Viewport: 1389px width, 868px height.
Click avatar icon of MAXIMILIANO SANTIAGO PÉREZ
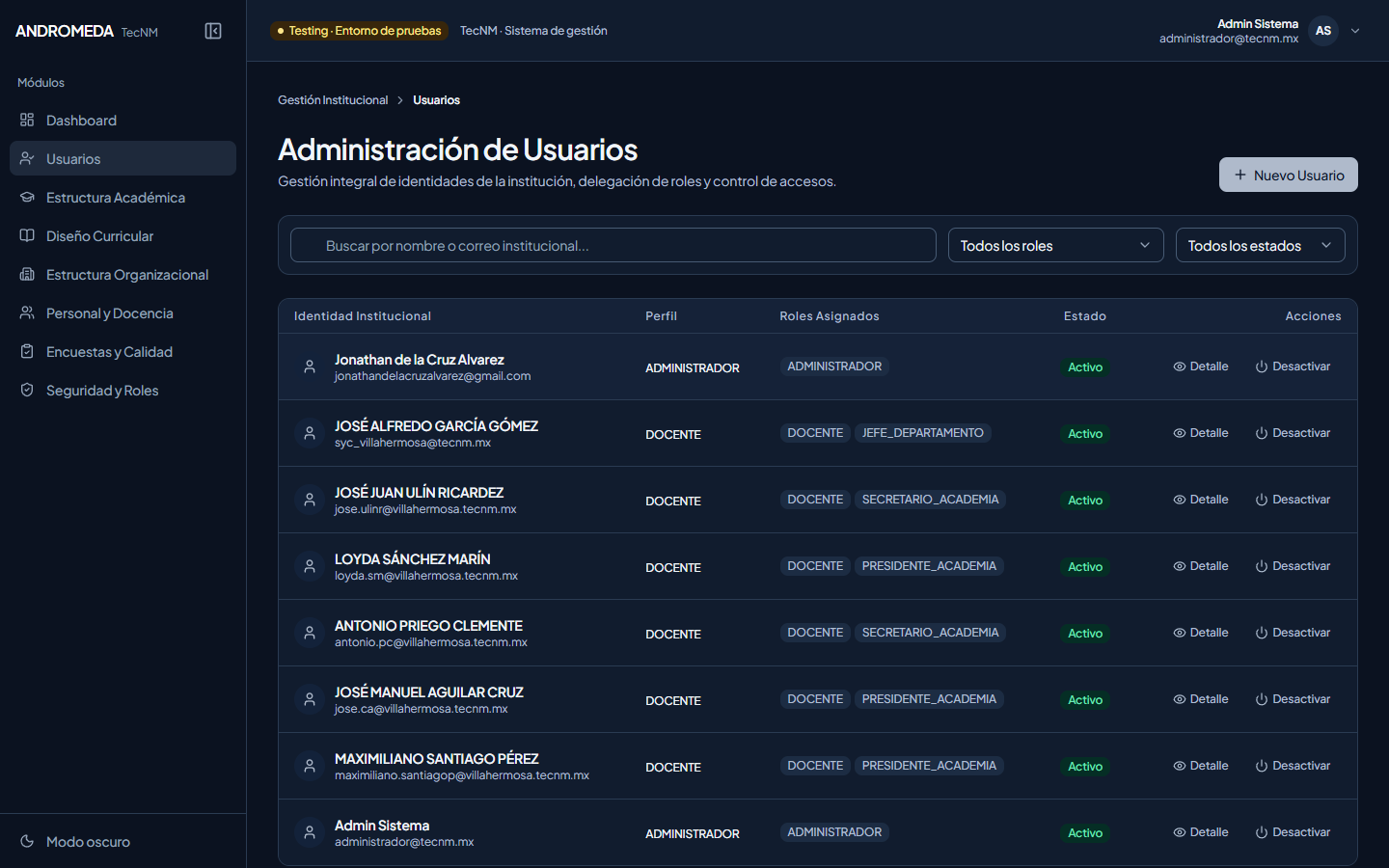click(310, 766)
